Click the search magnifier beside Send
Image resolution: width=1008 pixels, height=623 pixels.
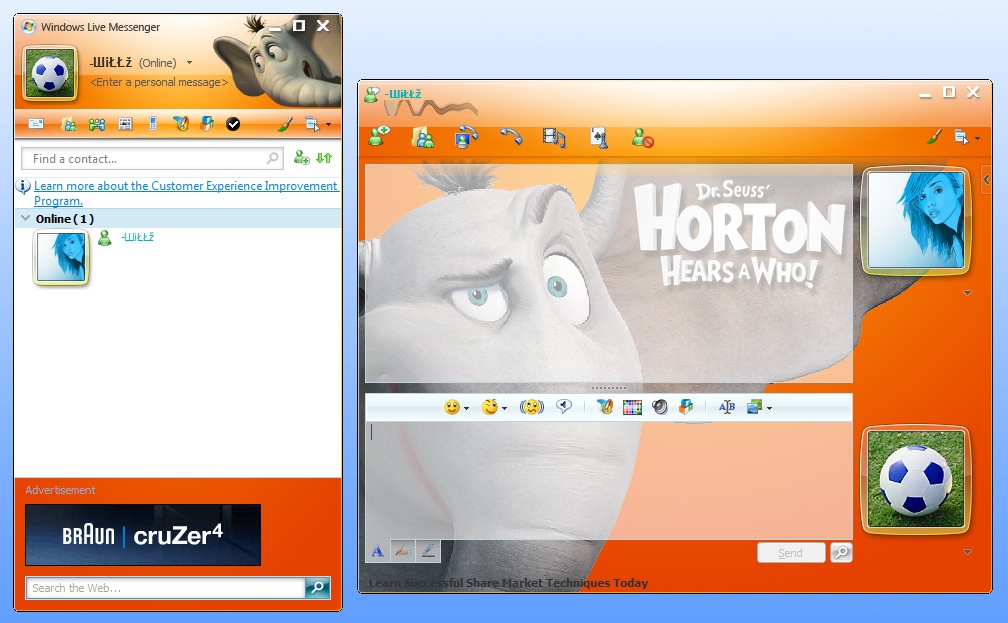pos(841,552)
